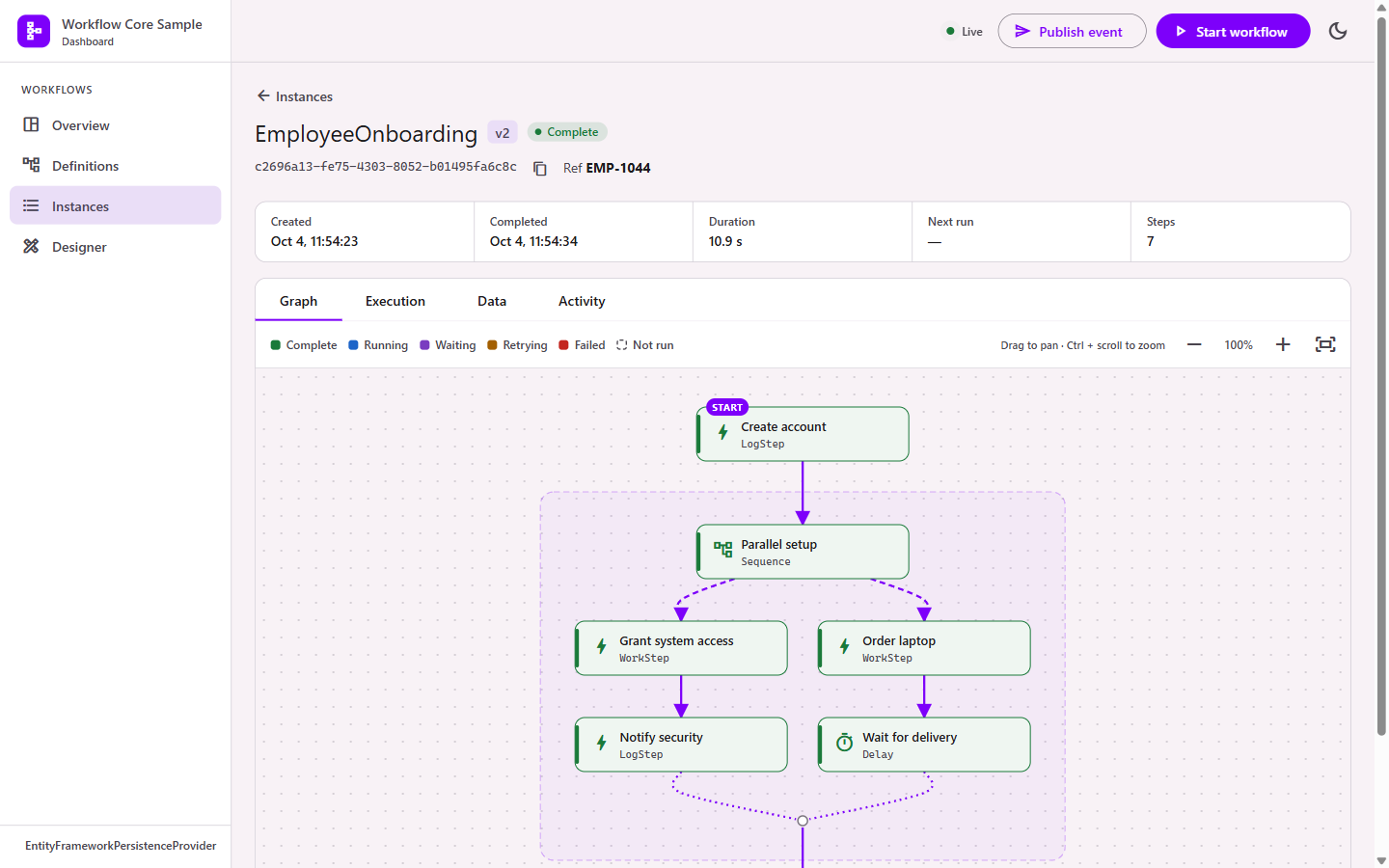Click the Notify security step node
The image size is (1389, 868).
coord(681,745)
